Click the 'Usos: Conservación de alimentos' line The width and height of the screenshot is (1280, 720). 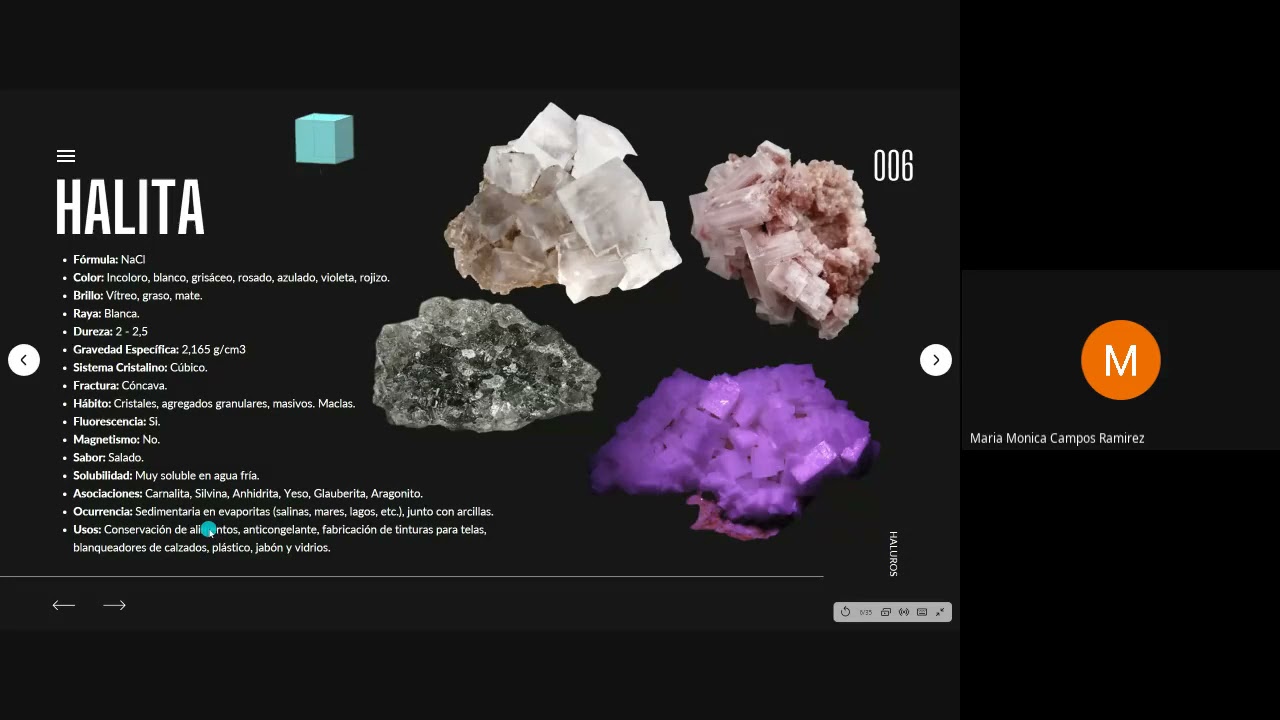click(x=280, y=529)
